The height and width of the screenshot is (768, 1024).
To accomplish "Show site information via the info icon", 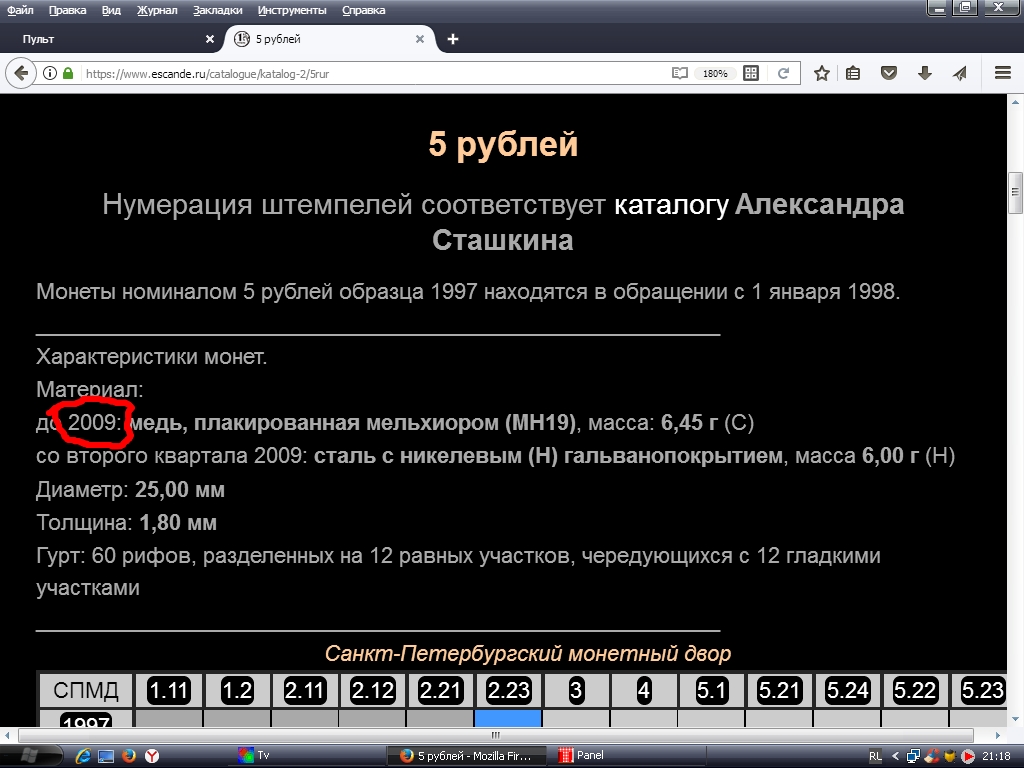I will (x=50, y=73).
